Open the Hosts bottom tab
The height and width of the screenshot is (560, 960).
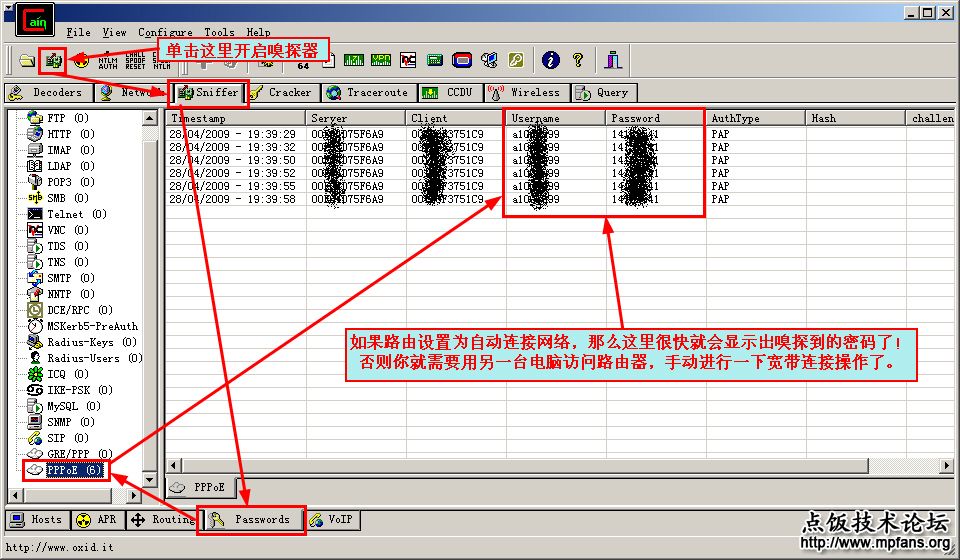coord(38,520)
